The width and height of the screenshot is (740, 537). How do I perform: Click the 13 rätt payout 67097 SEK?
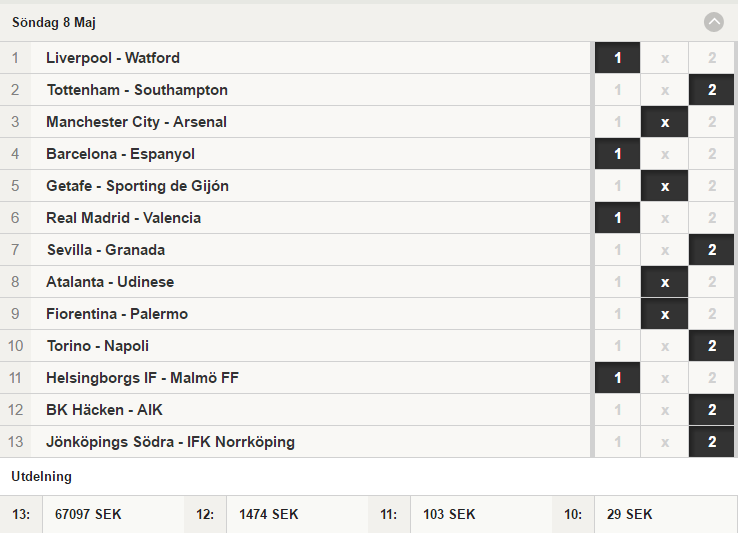88,514
